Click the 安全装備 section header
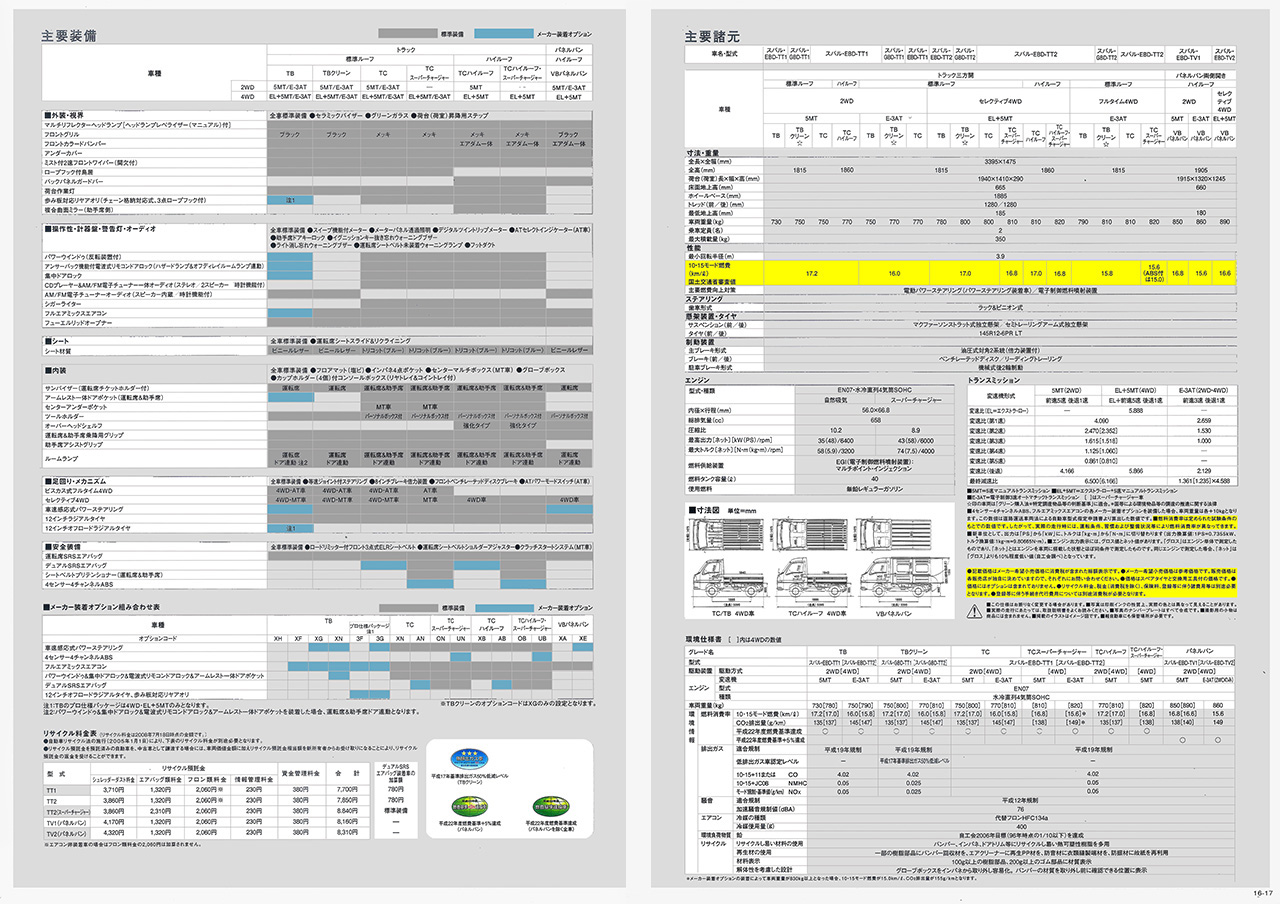 (65, 545)
